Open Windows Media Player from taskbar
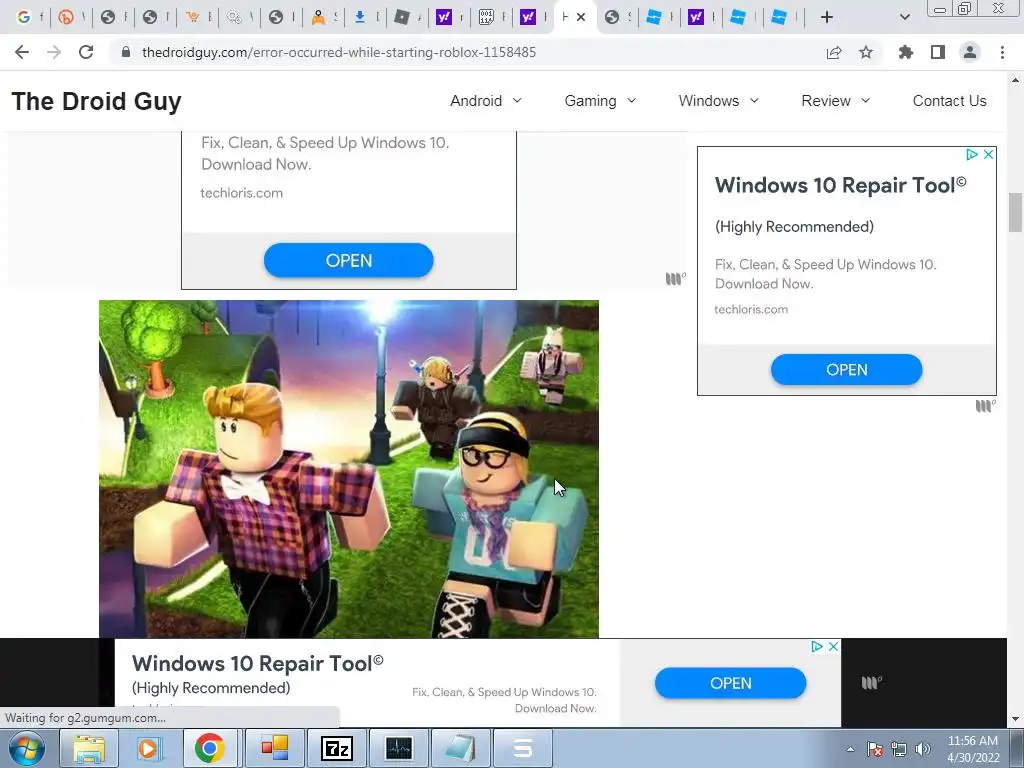 tap(148, 748)
